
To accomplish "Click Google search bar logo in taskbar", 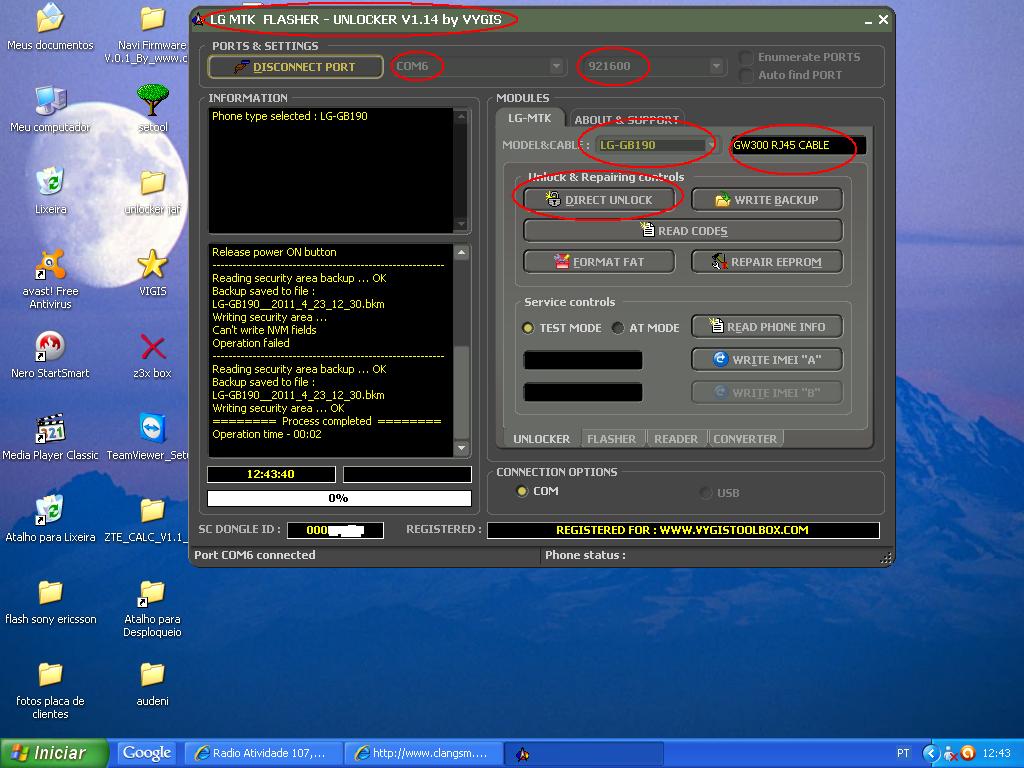I will (147, 753).
